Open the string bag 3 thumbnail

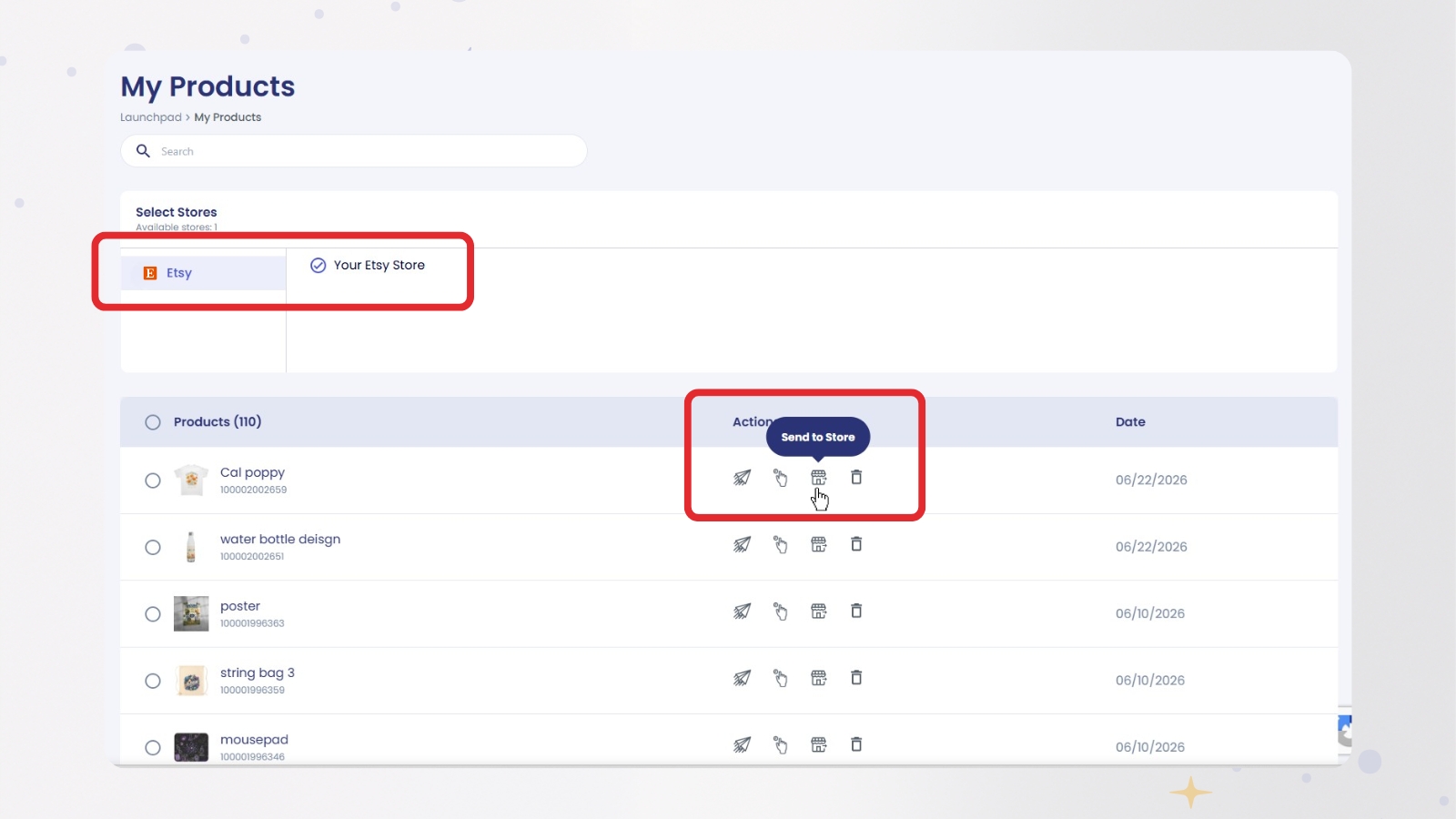click(x=191, y=681)
